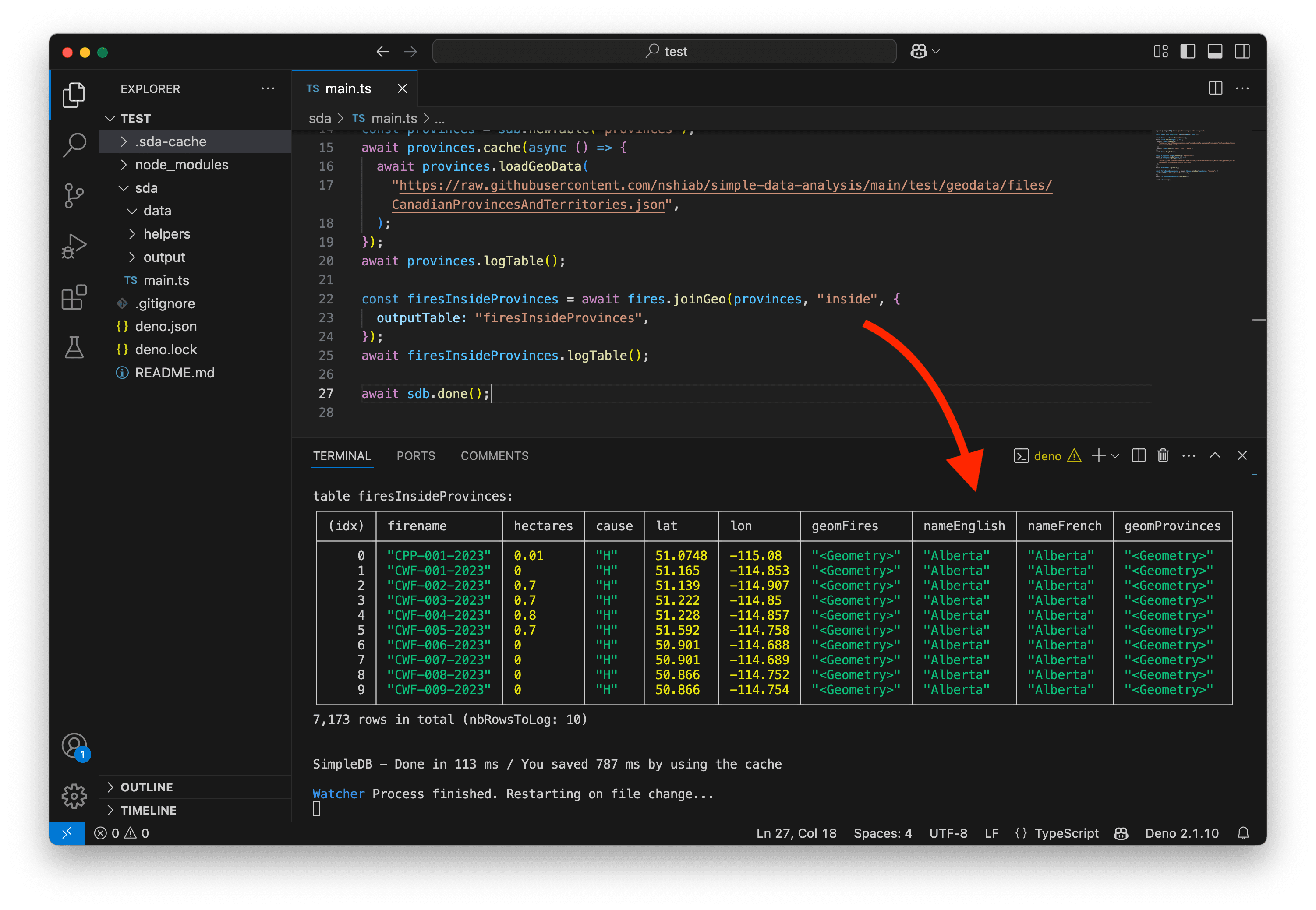Go forward with the right arrow
Image resolution: width=1316 pixels, height=910 pixels.
(410, 52)
